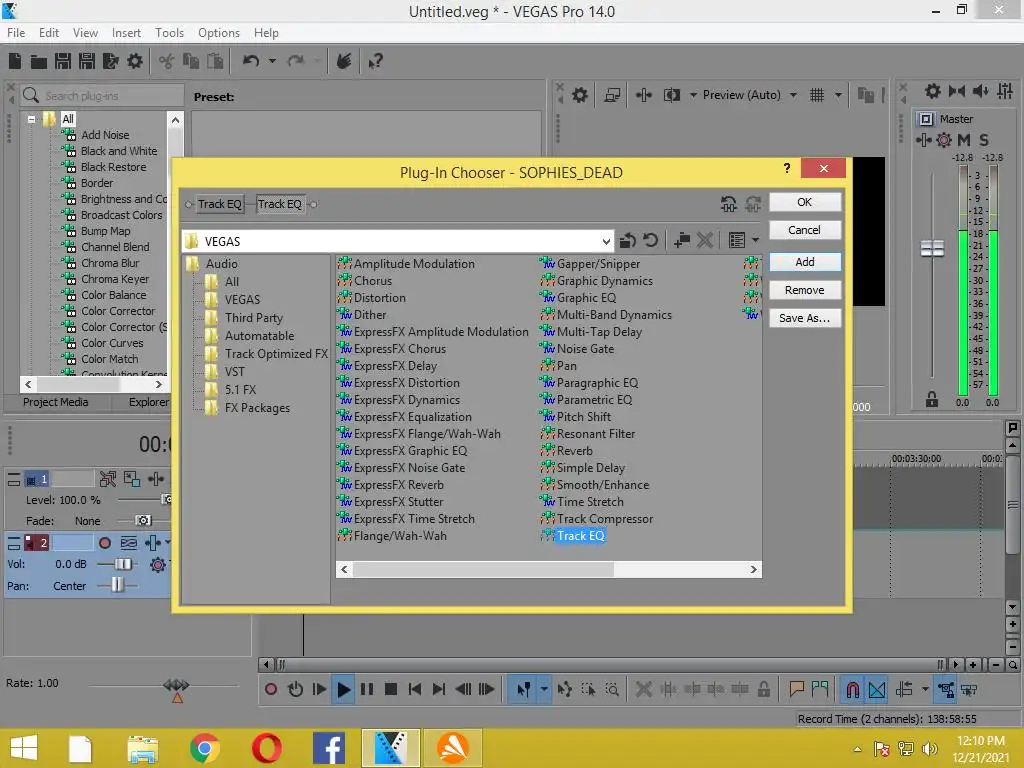Image resolution: width=1024 pixels, height=768 pixels.
Task: Click the Windows Start button
Action: pos(24,748)
